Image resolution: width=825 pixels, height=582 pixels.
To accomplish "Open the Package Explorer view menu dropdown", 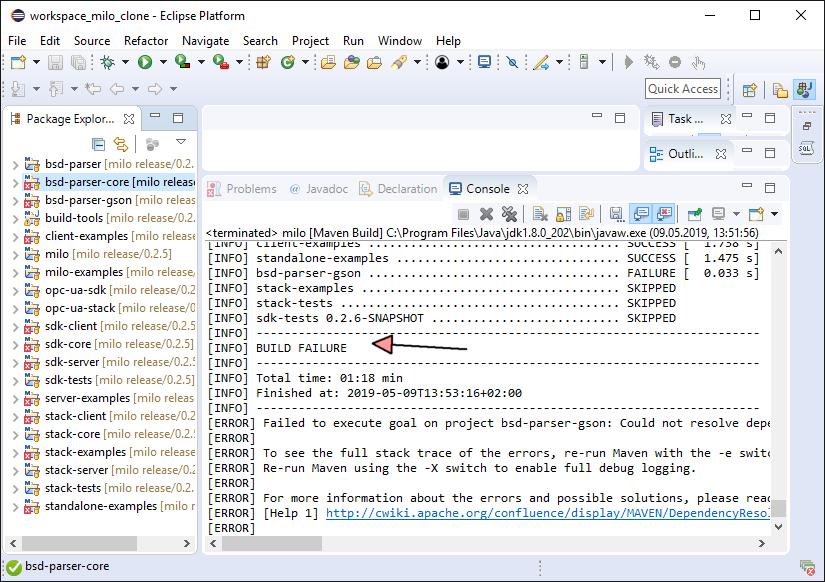I will pyautogui.click(x=181, y=143).
